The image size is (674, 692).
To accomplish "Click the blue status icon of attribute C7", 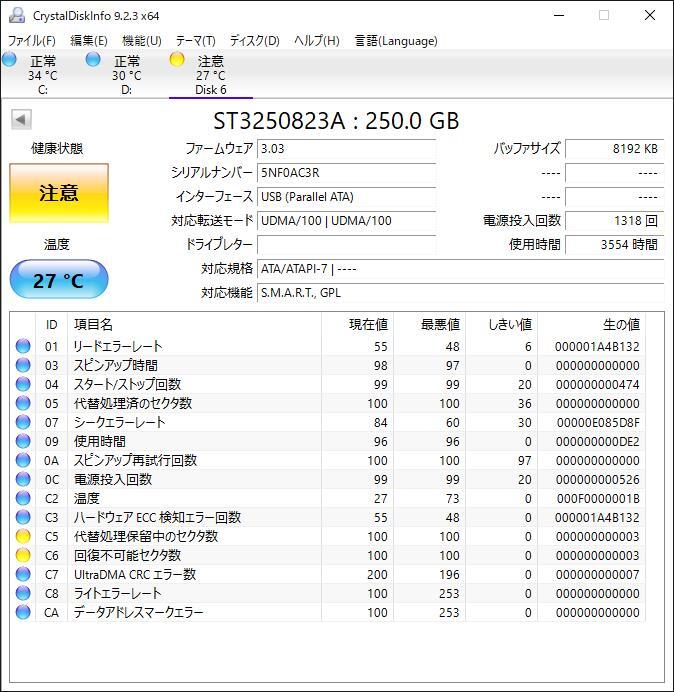I will (23, 574).
